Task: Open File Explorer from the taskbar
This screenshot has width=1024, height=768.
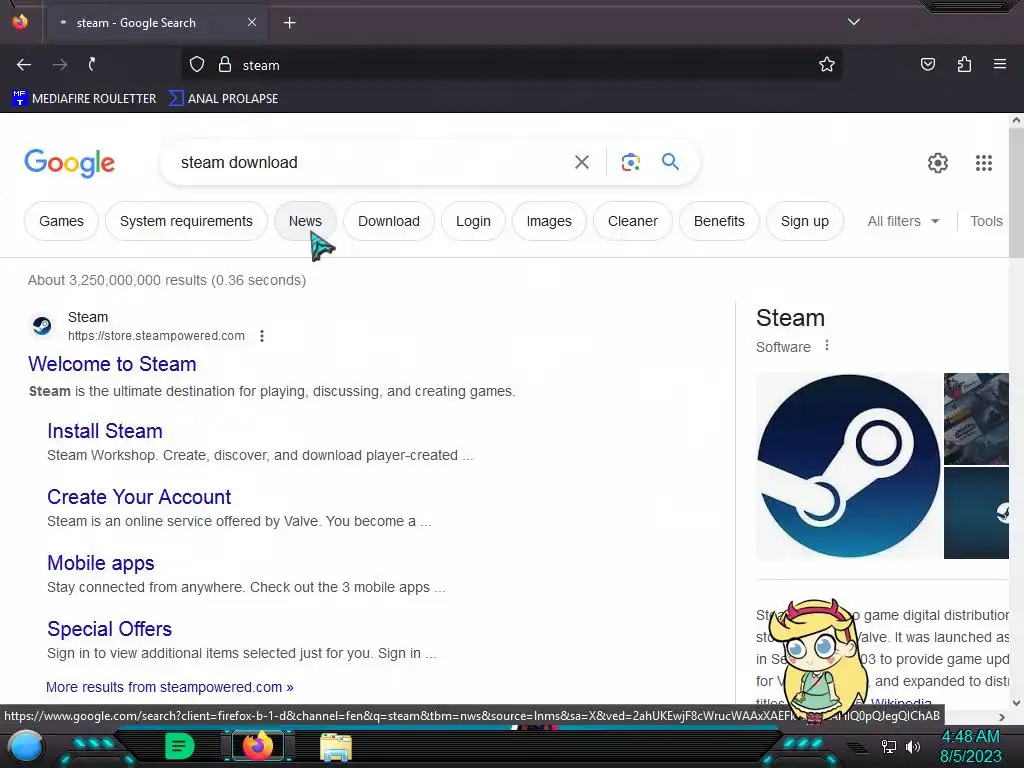Action: pyautogui.click(x=336, y=747)
